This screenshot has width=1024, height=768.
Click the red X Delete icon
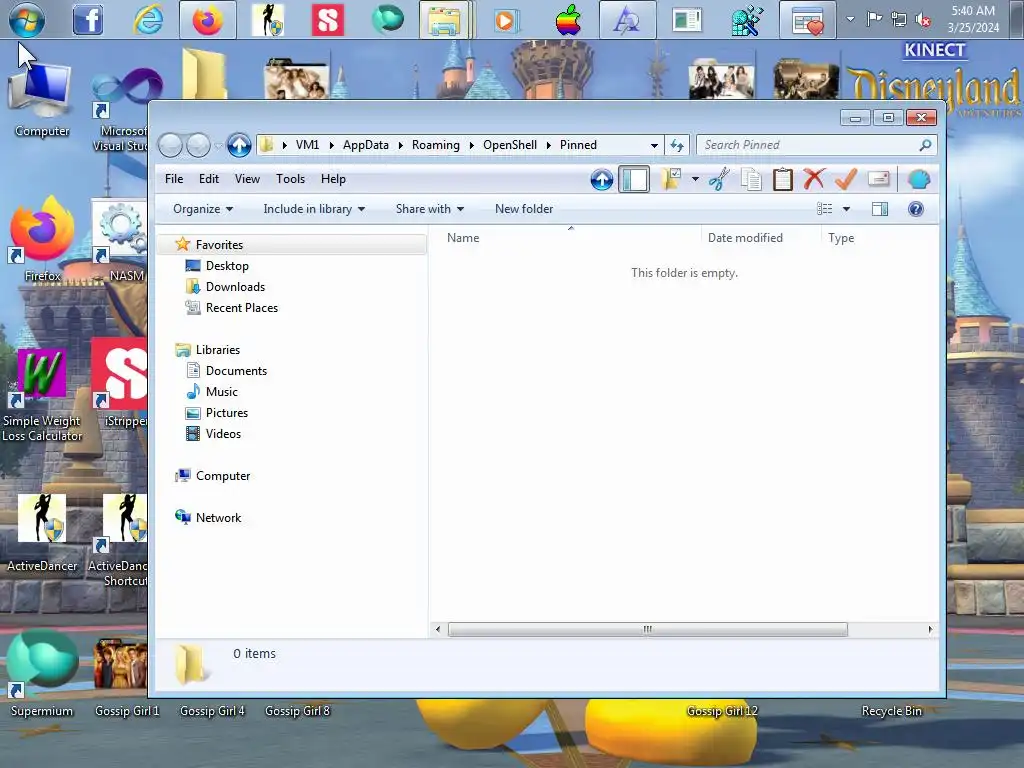pyautogui.click(x=814, y=179)
